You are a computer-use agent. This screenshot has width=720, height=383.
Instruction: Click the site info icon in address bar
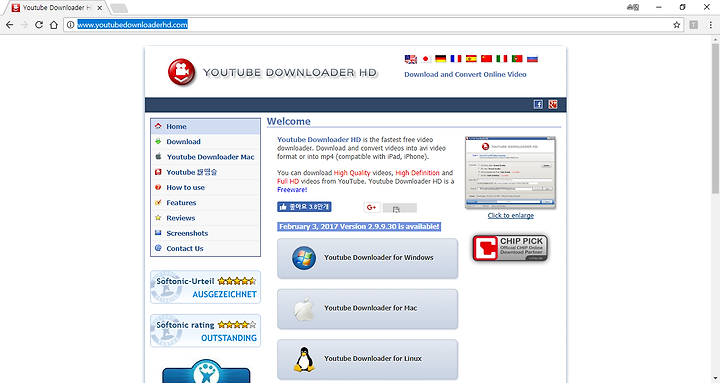click(70, 25)
